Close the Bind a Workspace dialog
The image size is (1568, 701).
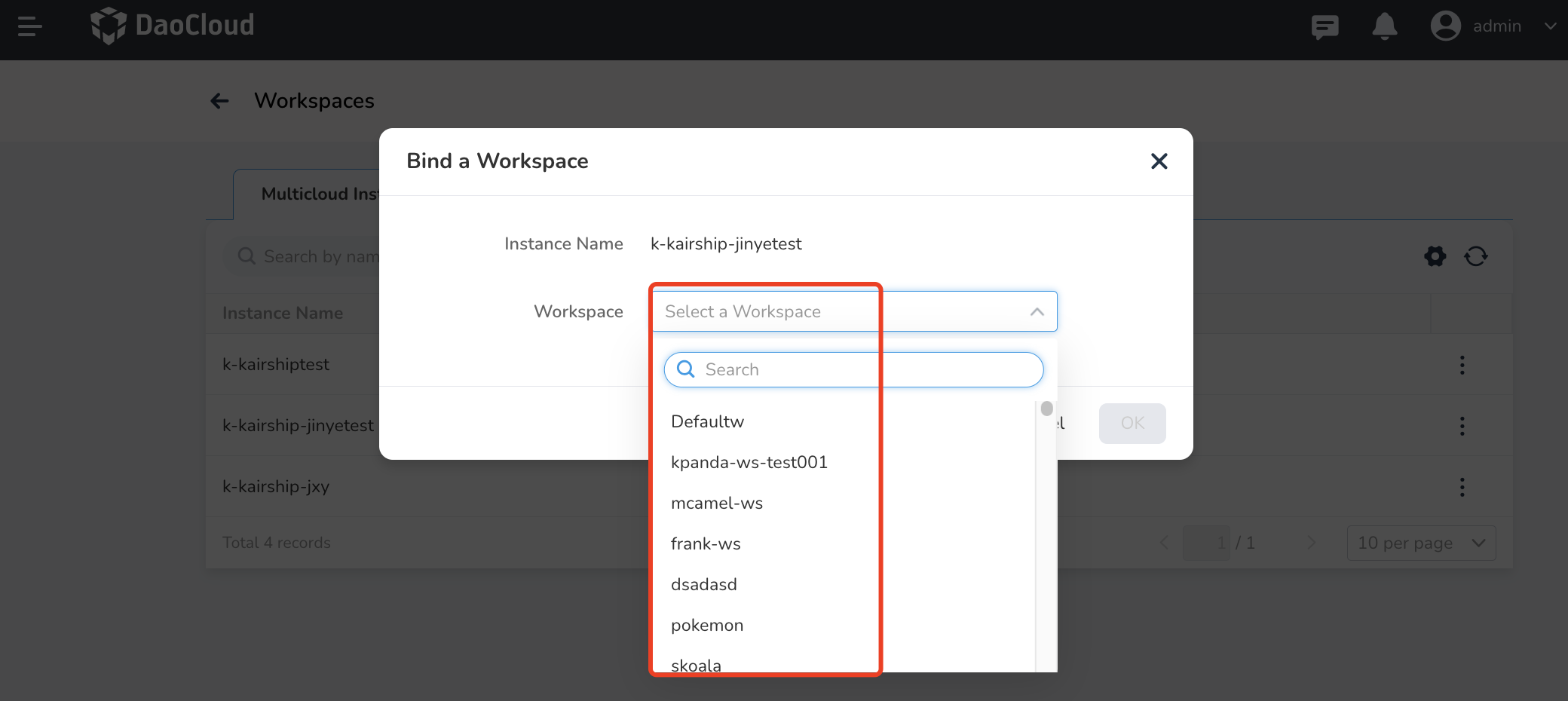click(1159, 161)
